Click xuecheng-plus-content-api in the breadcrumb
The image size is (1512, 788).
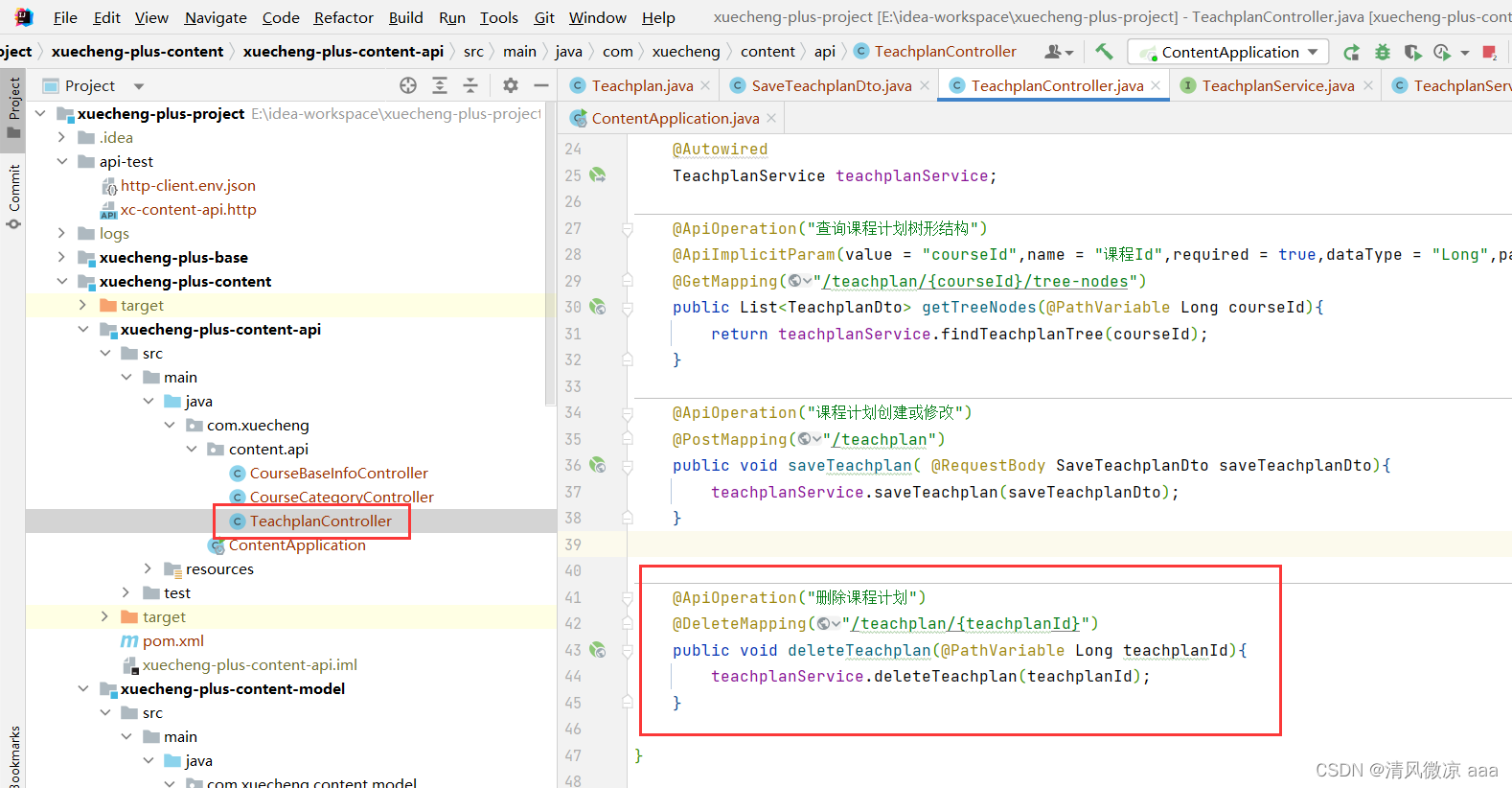[343, 51]
